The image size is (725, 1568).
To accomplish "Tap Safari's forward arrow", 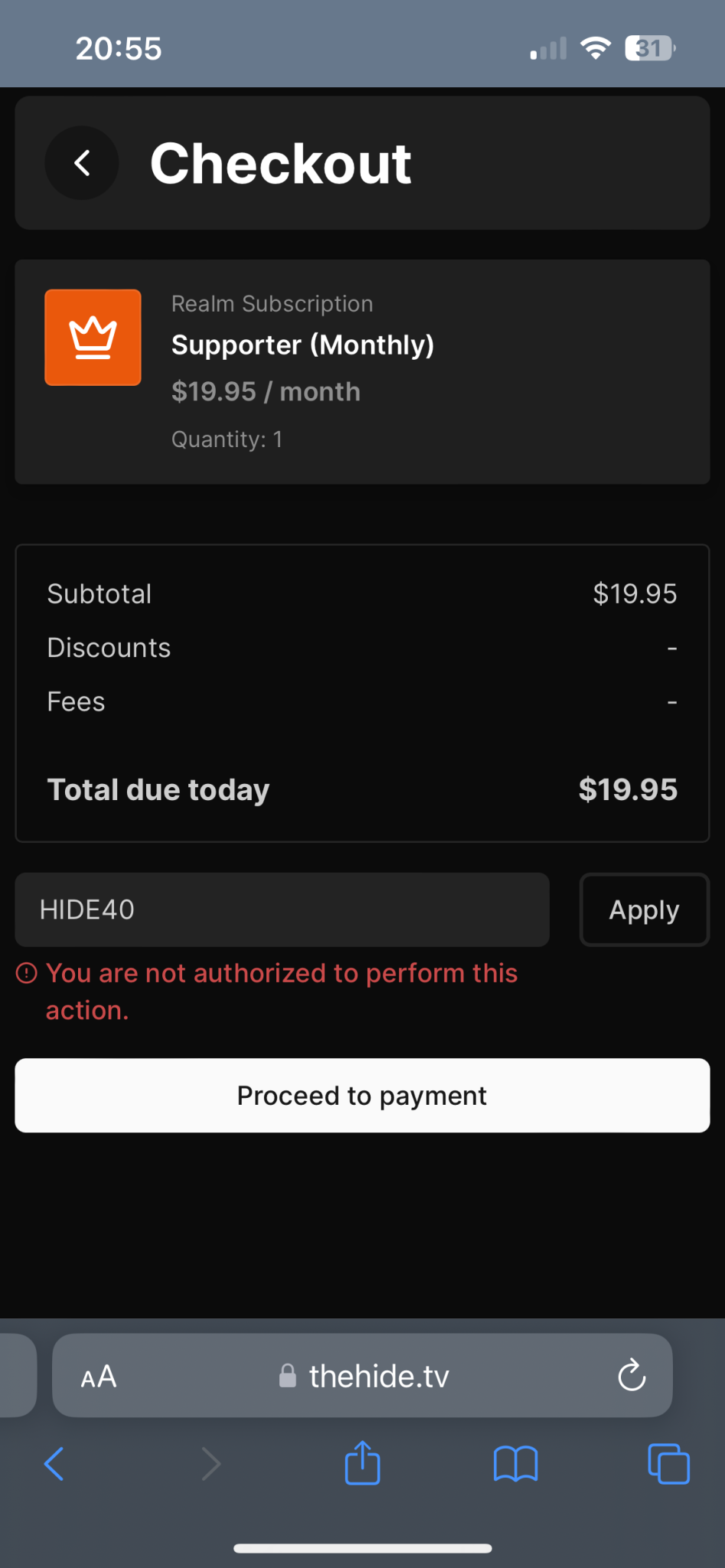I will click(211, 1465).
